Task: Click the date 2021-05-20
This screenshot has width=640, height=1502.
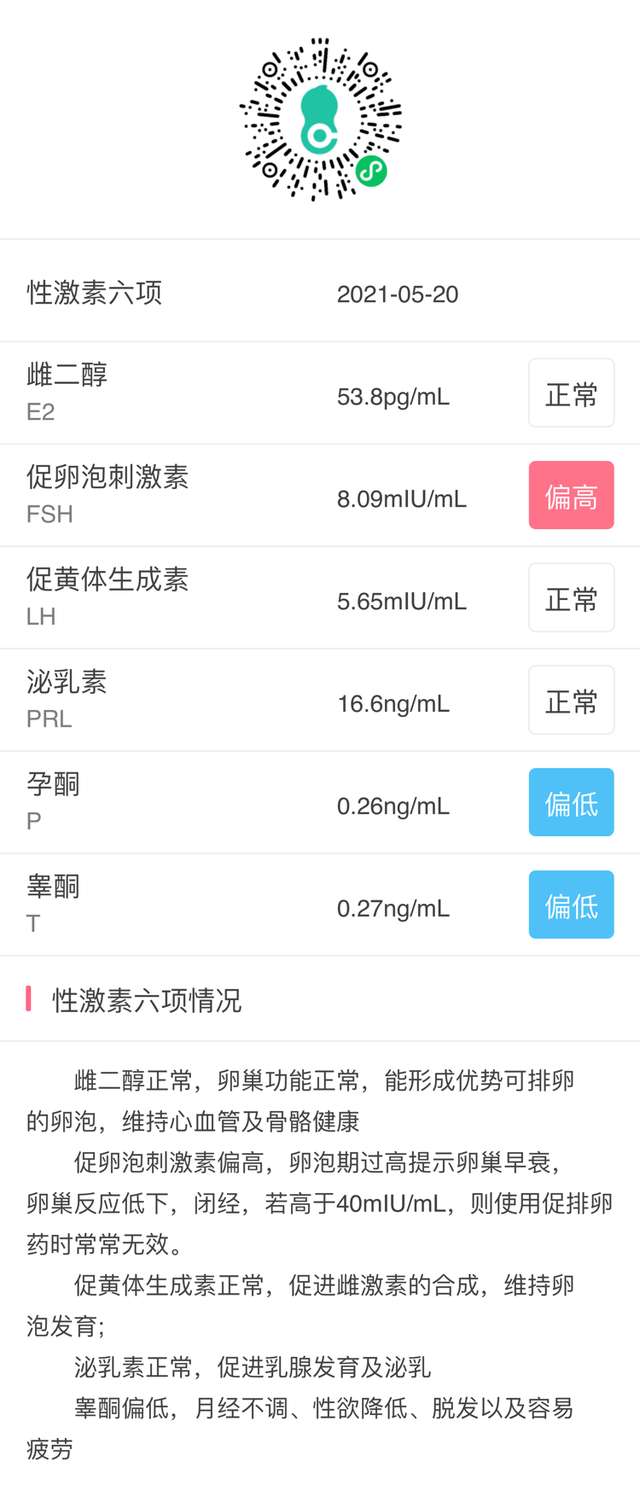Action: coord(397,295)
